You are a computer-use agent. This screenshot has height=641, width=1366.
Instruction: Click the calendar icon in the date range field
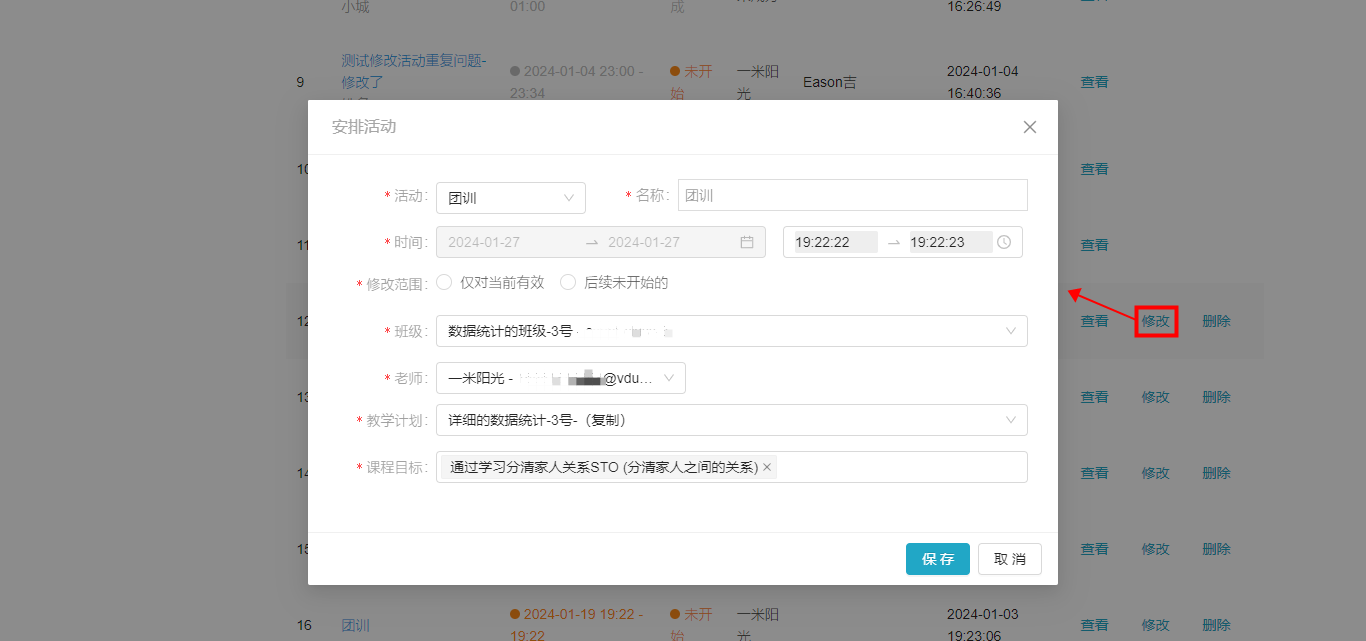(x=747, y=242)
